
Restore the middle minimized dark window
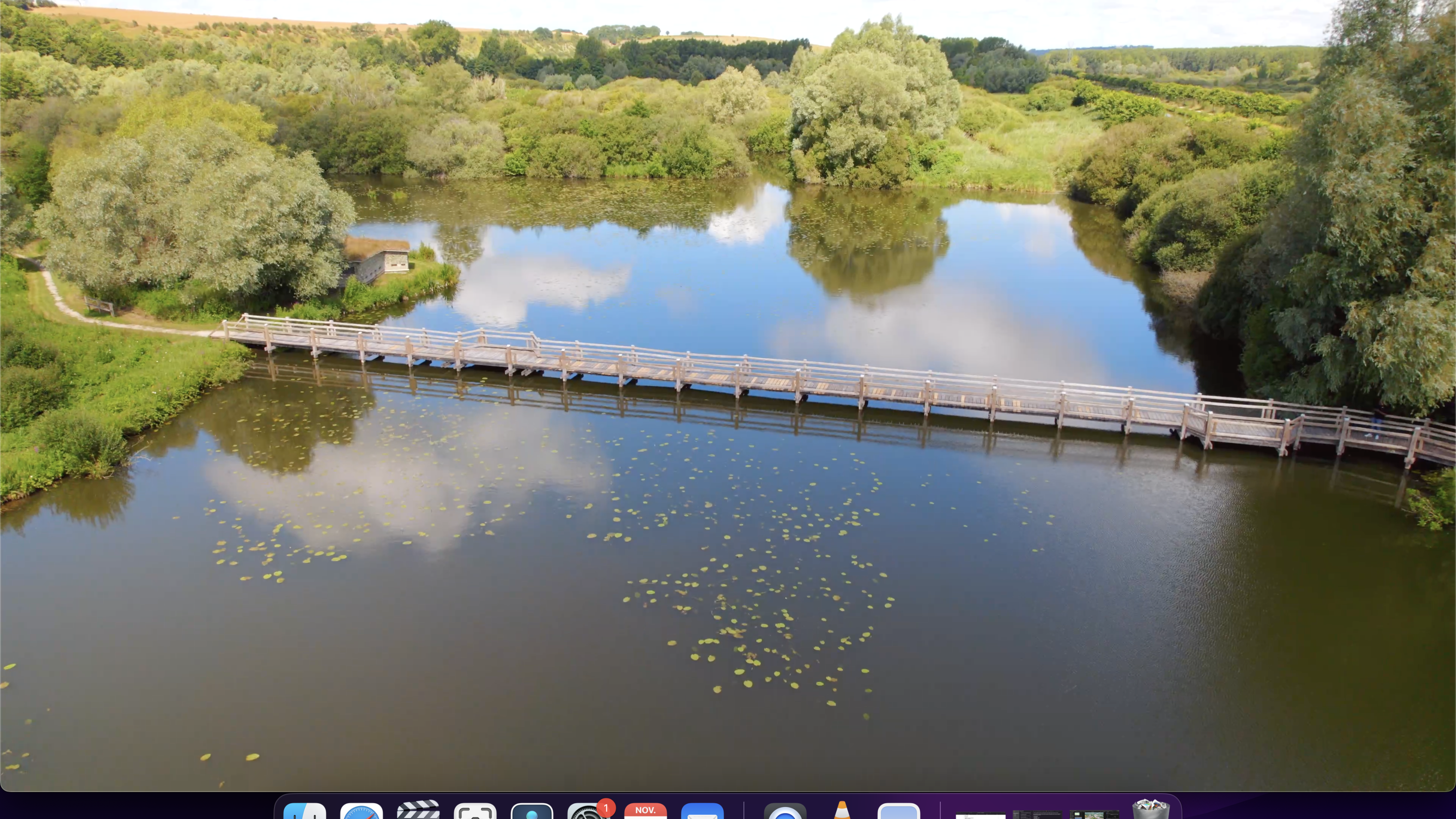click(1037, 815)
